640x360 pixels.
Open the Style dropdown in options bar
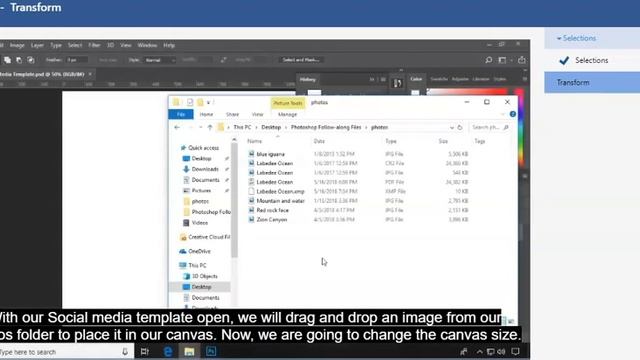(160, 60)
